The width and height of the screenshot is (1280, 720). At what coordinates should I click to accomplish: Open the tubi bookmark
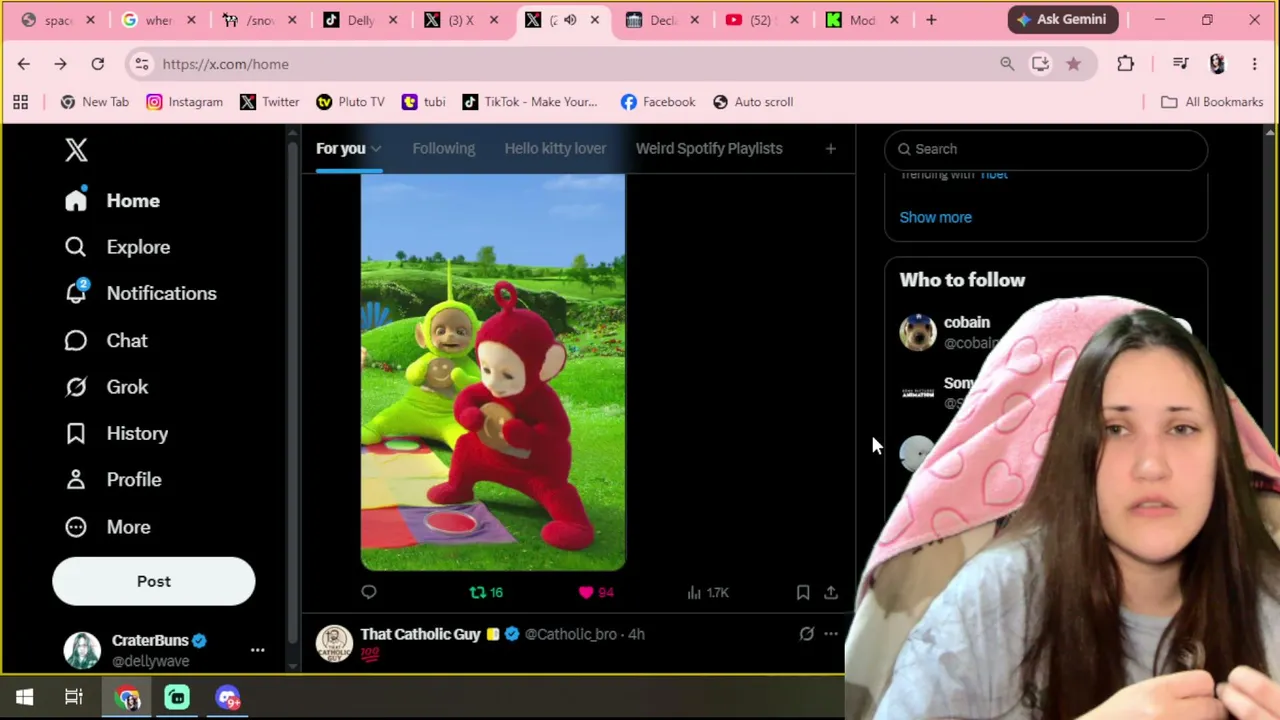click(x=423, y=102)
